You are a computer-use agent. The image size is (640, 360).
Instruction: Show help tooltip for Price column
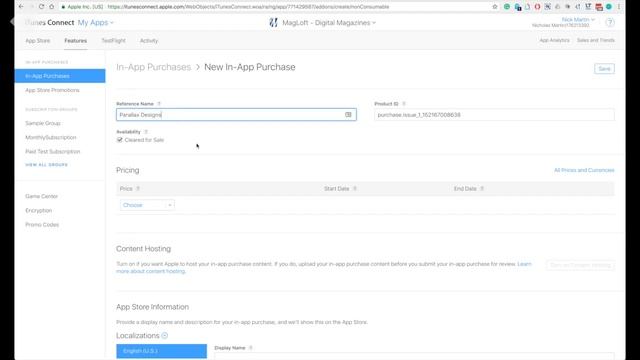pos(138,189)
